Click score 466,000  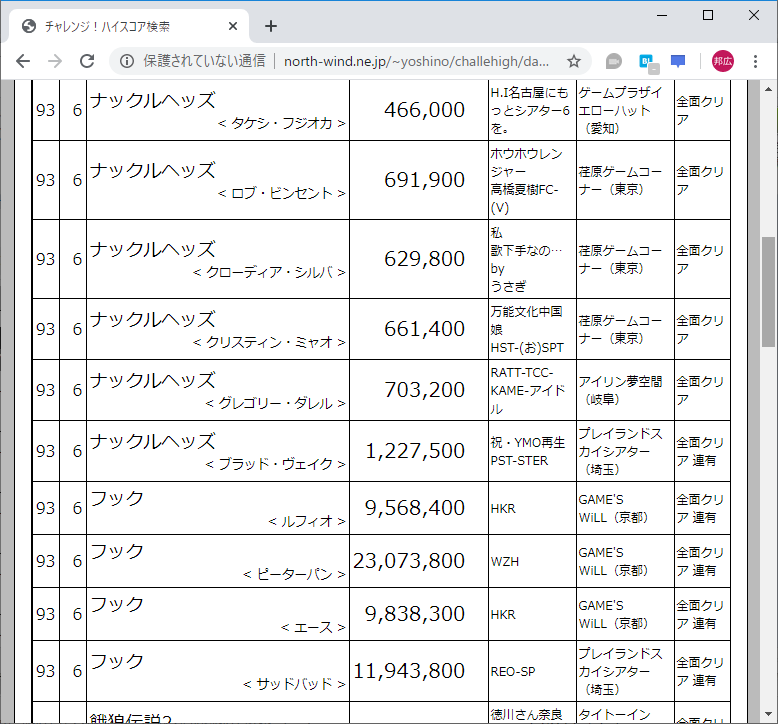[424, 110]
